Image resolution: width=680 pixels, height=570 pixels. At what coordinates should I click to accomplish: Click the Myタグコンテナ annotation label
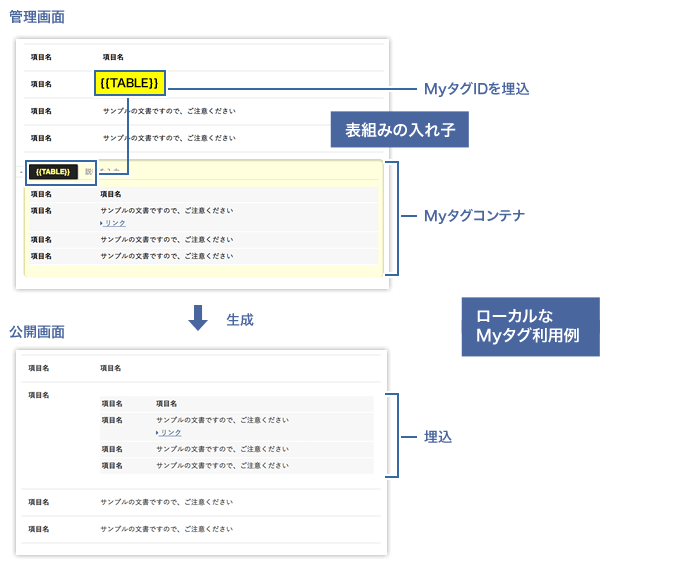coord(474,216)
